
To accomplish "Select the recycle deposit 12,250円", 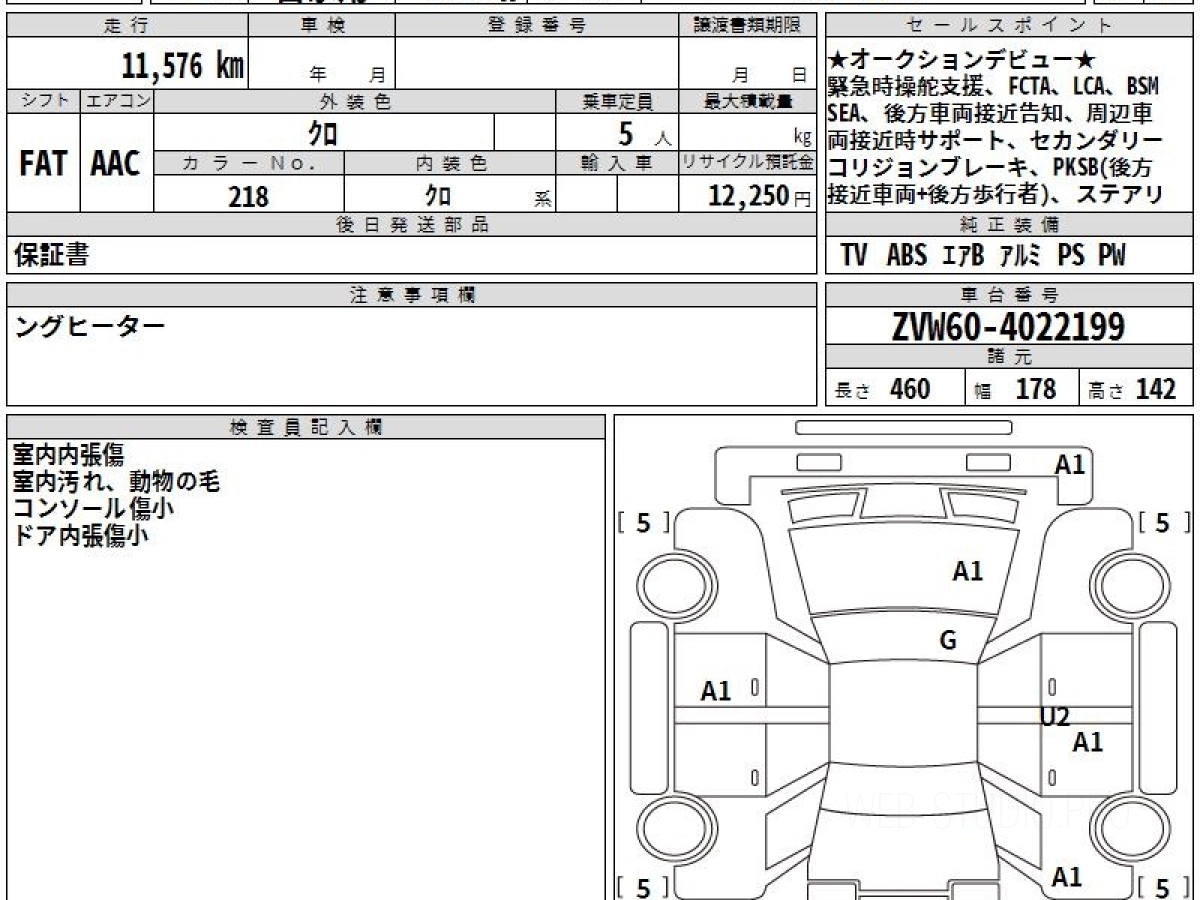I will pyautogui.click(x=760, y=196).
